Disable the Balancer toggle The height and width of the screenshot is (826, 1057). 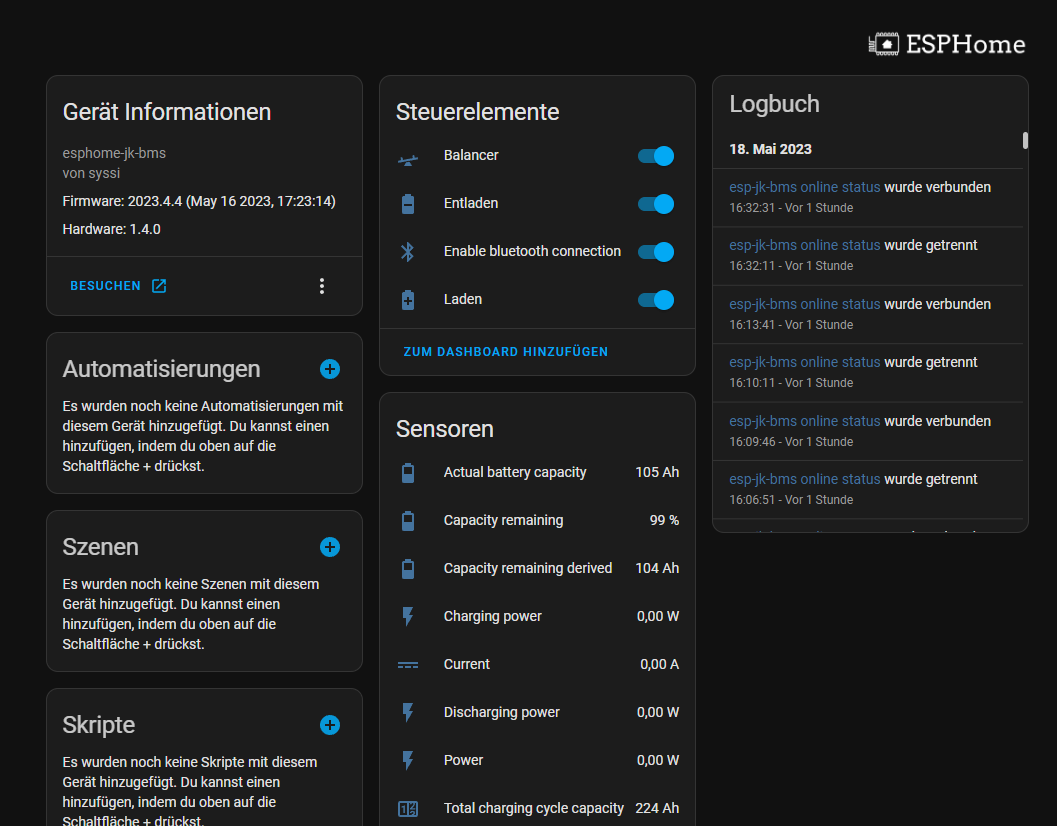click(655, 156)
